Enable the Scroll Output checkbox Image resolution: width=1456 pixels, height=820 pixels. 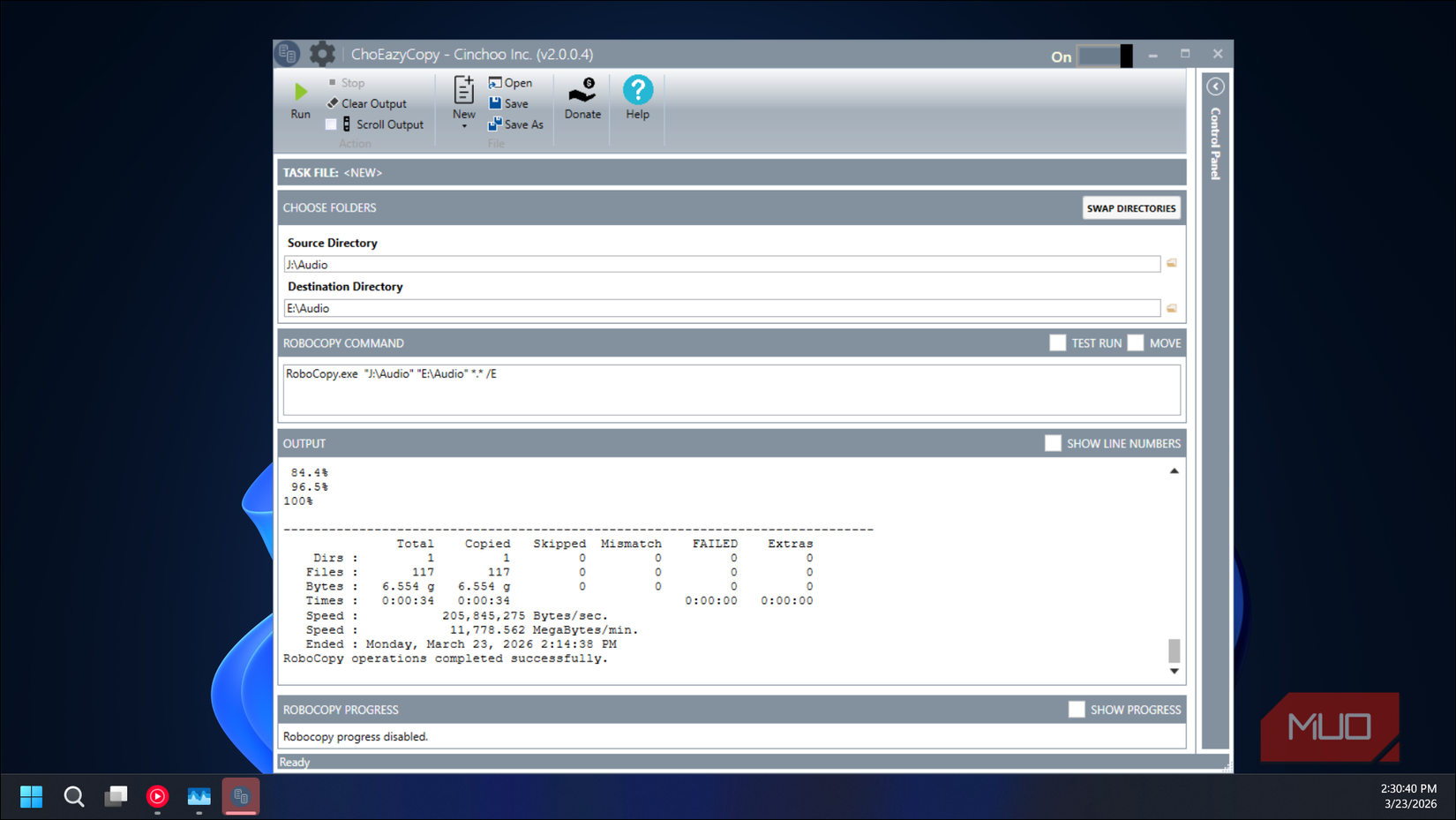coord(331,124)
